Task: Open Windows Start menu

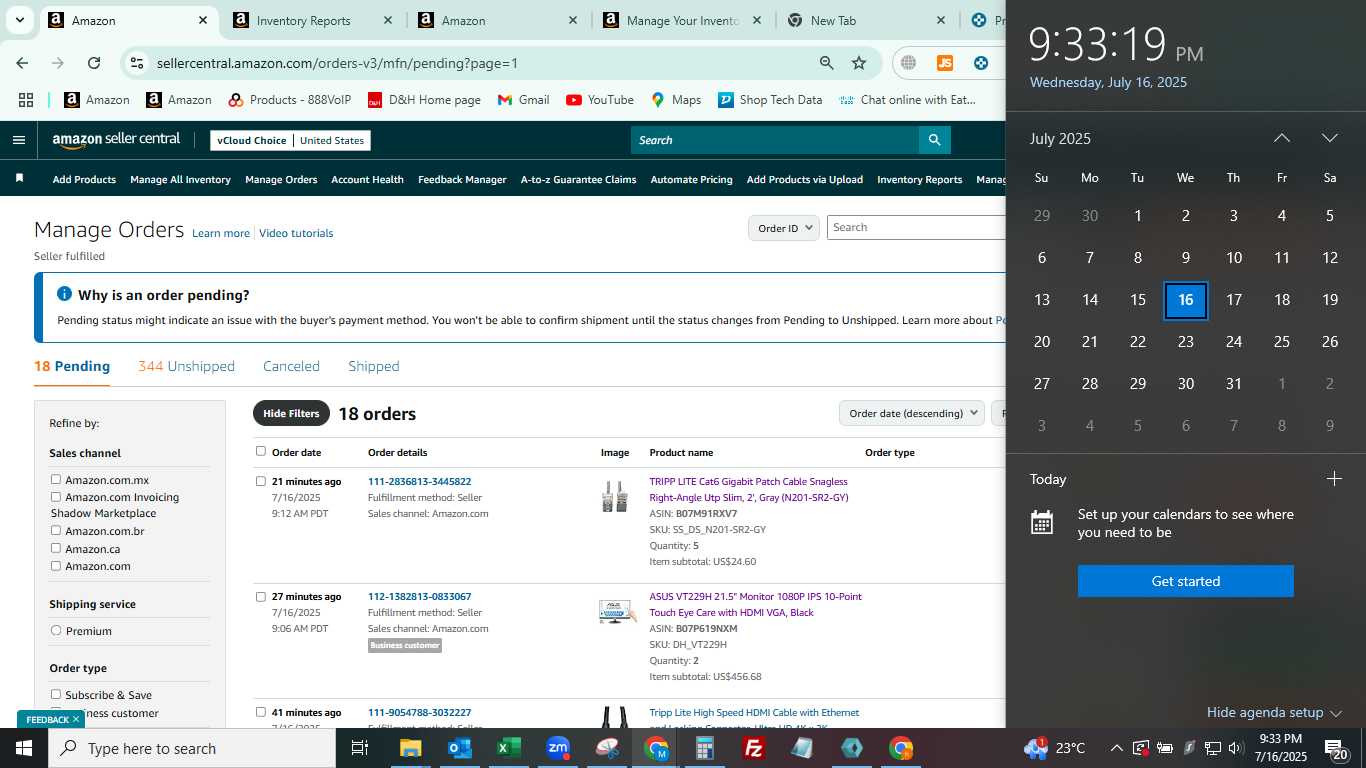Action: tap(23, 748)
